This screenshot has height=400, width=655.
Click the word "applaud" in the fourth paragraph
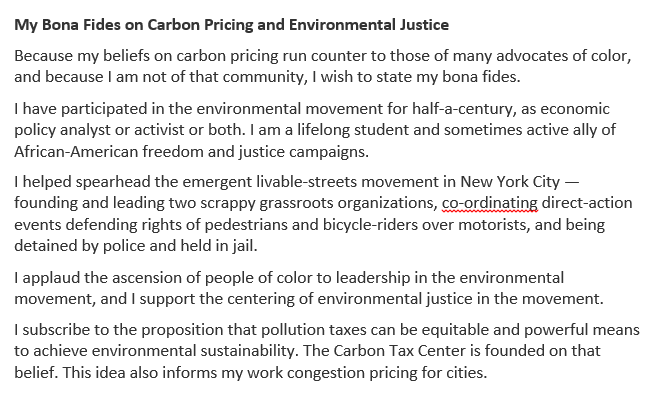(x=51, y=278)
